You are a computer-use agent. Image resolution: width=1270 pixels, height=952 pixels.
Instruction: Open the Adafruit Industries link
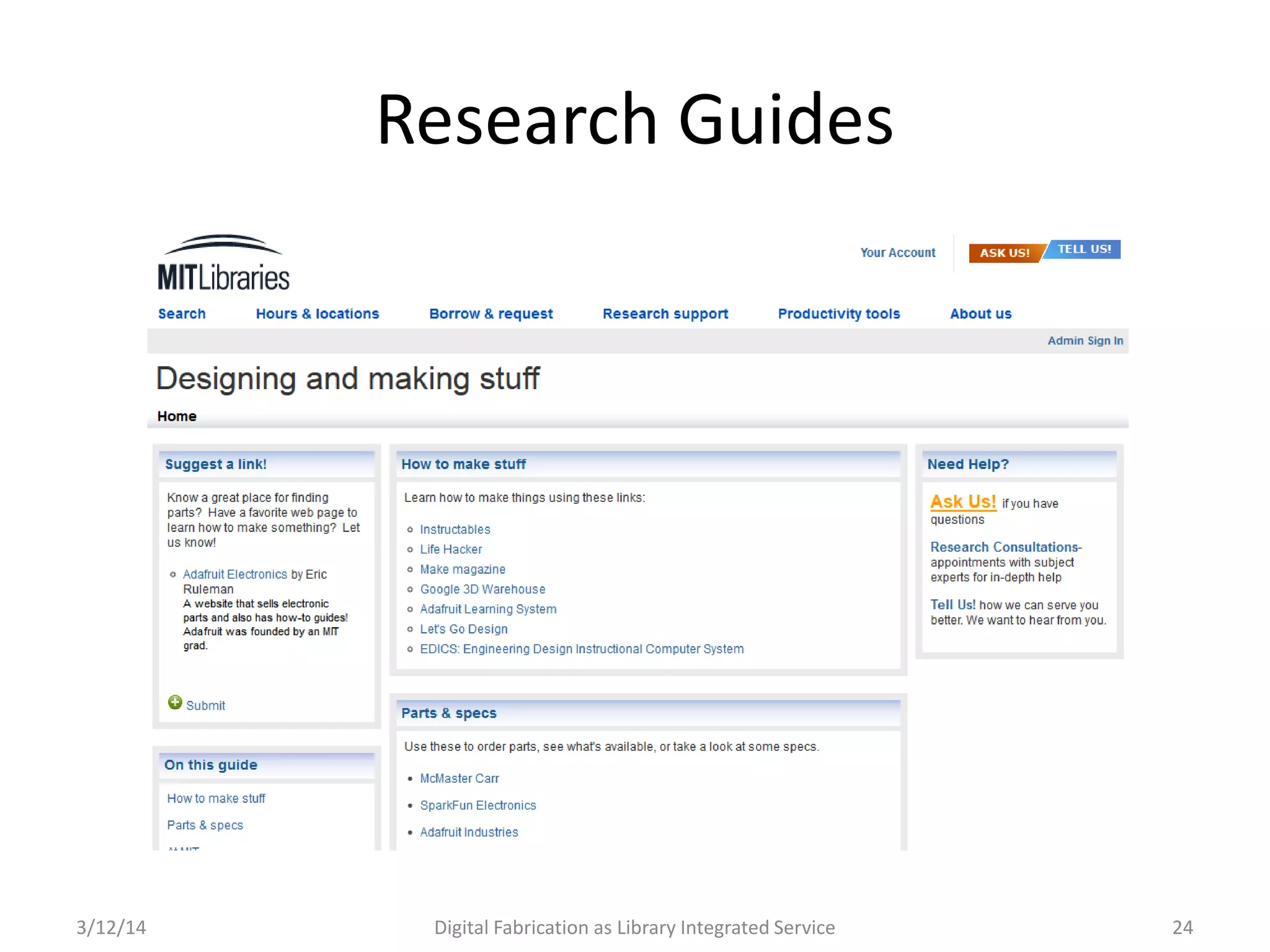pos(469,832)
